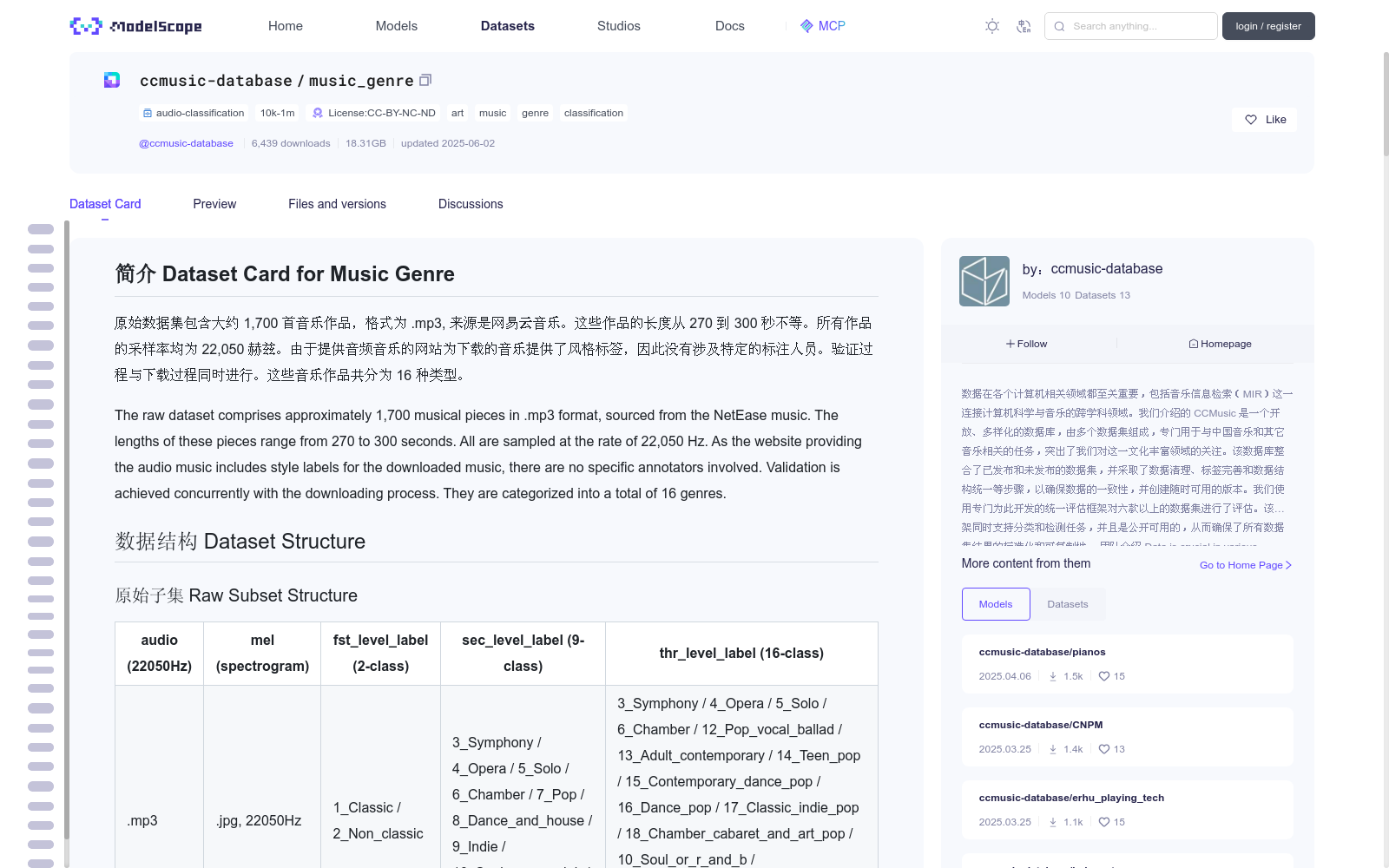Open the Datasets navigation item

pos(508,26)
